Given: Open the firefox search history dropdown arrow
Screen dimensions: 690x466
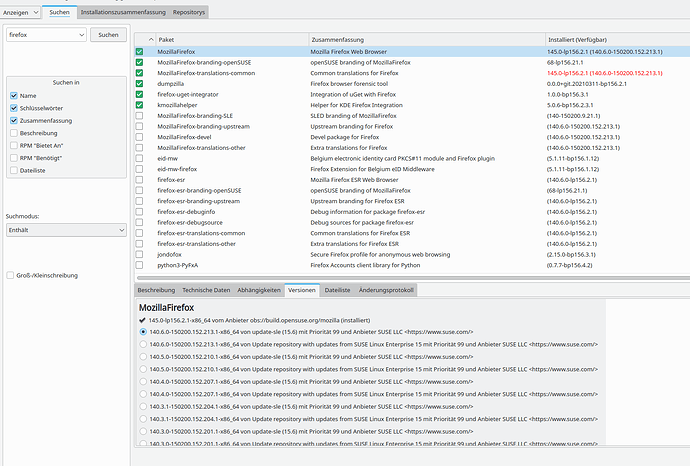Looking at the screenshot, I should point(80,34).
